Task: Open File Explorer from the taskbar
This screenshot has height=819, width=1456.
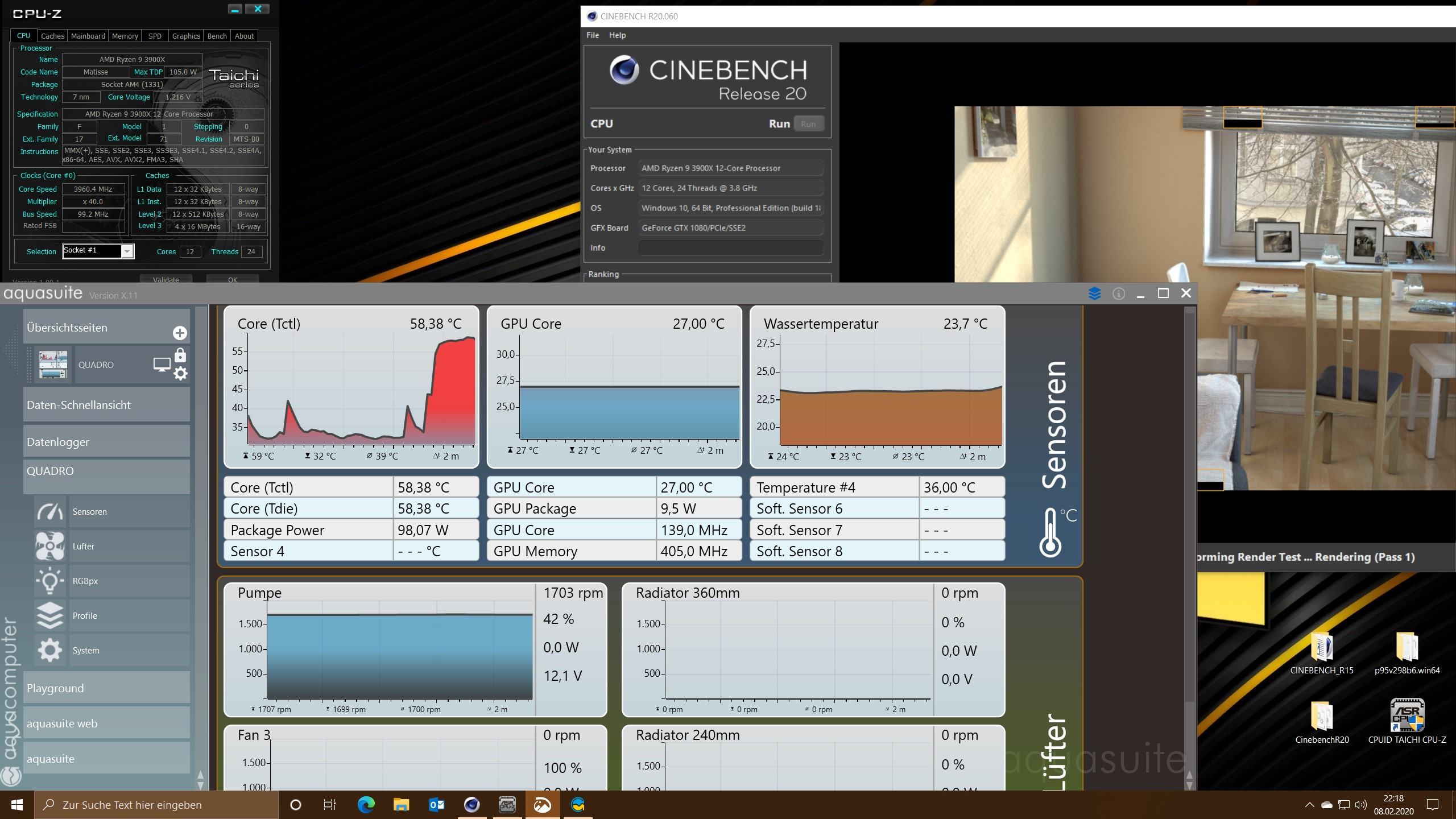Action: click(402, 805)
